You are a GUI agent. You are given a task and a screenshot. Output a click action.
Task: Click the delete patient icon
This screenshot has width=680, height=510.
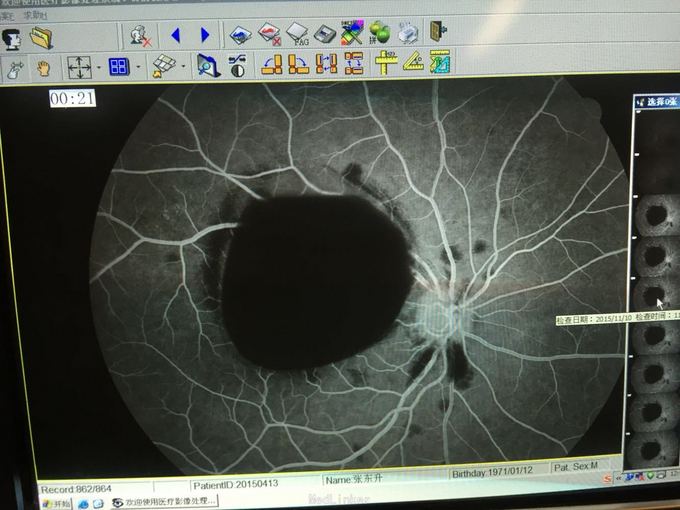pos(140,36)
